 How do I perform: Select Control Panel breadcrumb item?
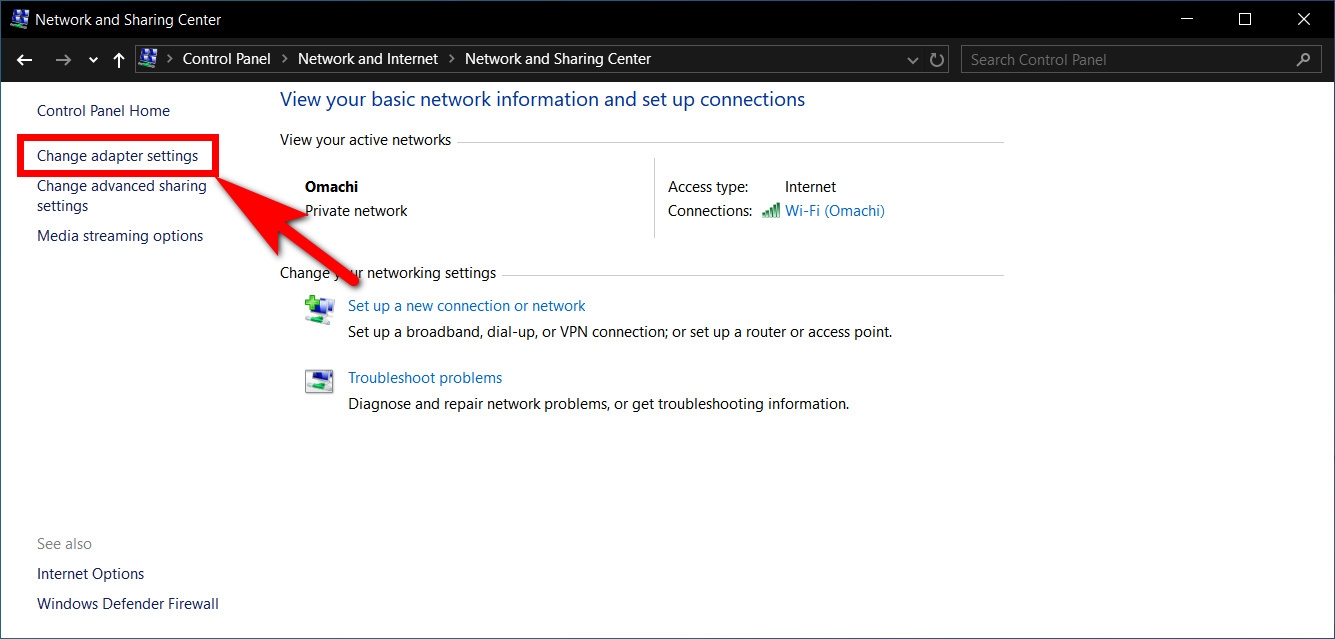226,59
